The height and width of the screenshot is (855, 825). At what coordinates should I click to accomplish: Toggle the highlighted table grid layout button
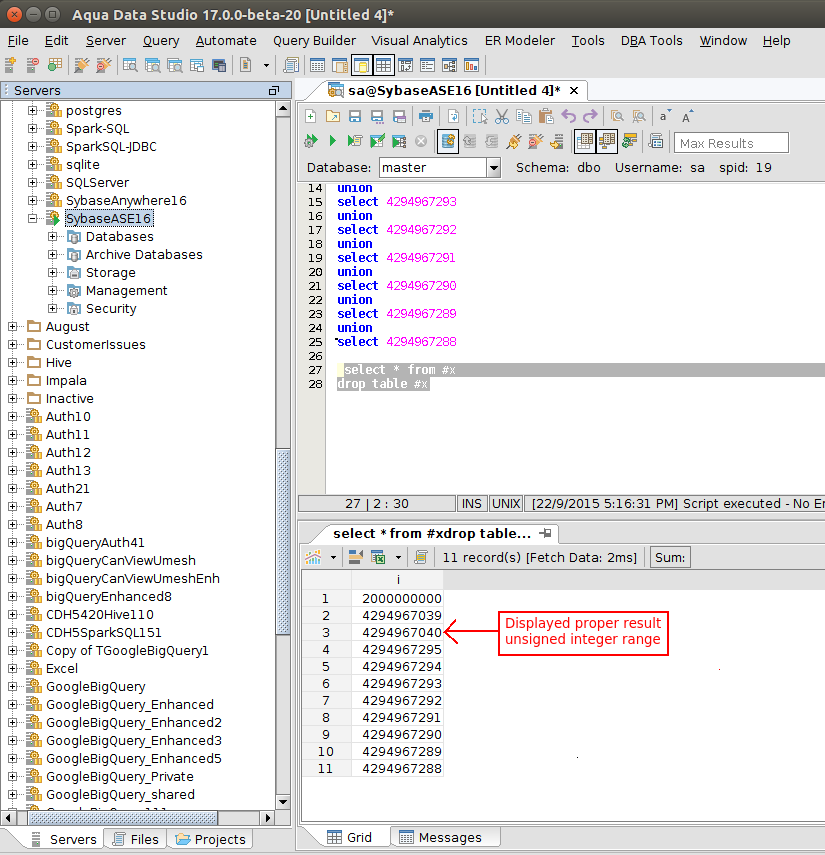pos(383,65)
